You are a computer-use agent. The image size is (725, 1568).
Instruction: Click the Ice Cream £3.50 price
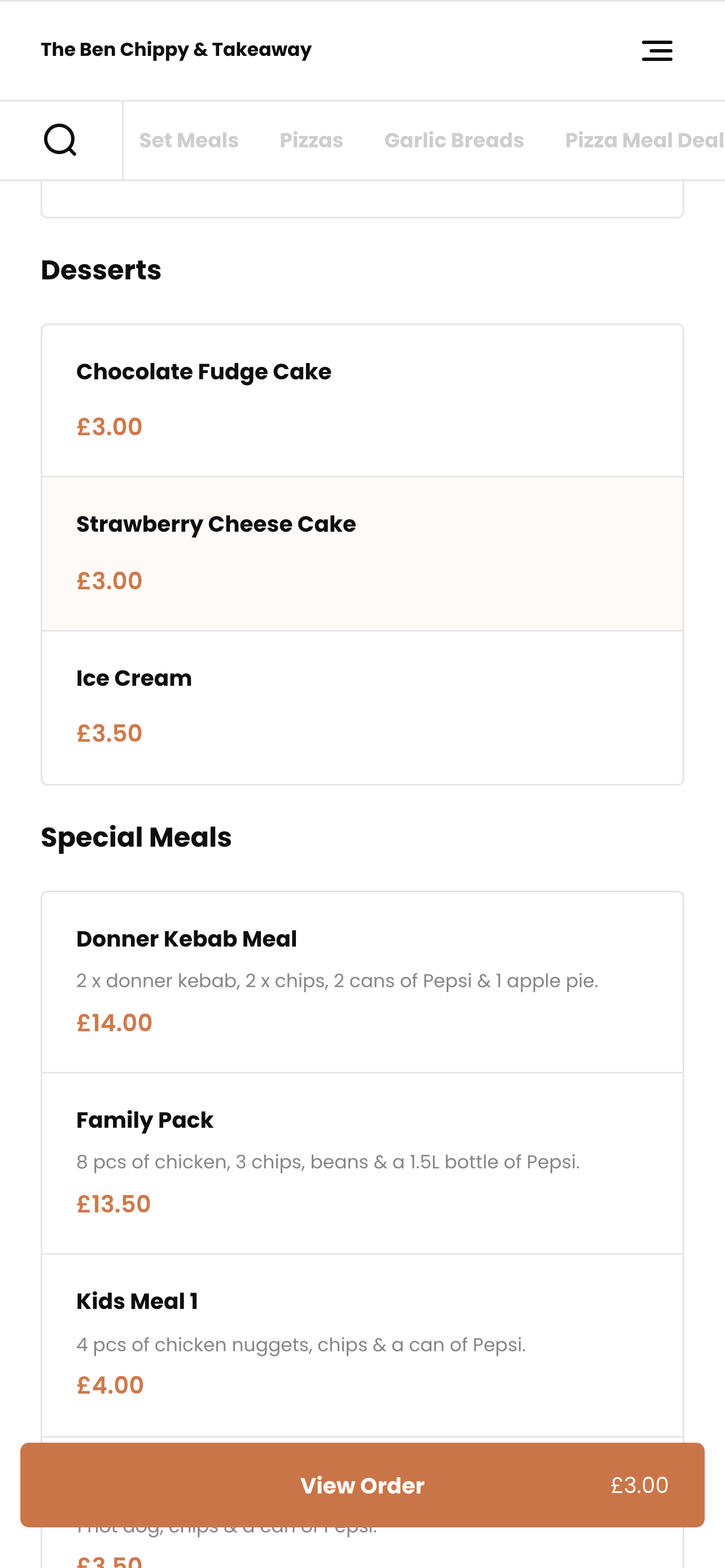pyautogui.click(x=110, y=733)
